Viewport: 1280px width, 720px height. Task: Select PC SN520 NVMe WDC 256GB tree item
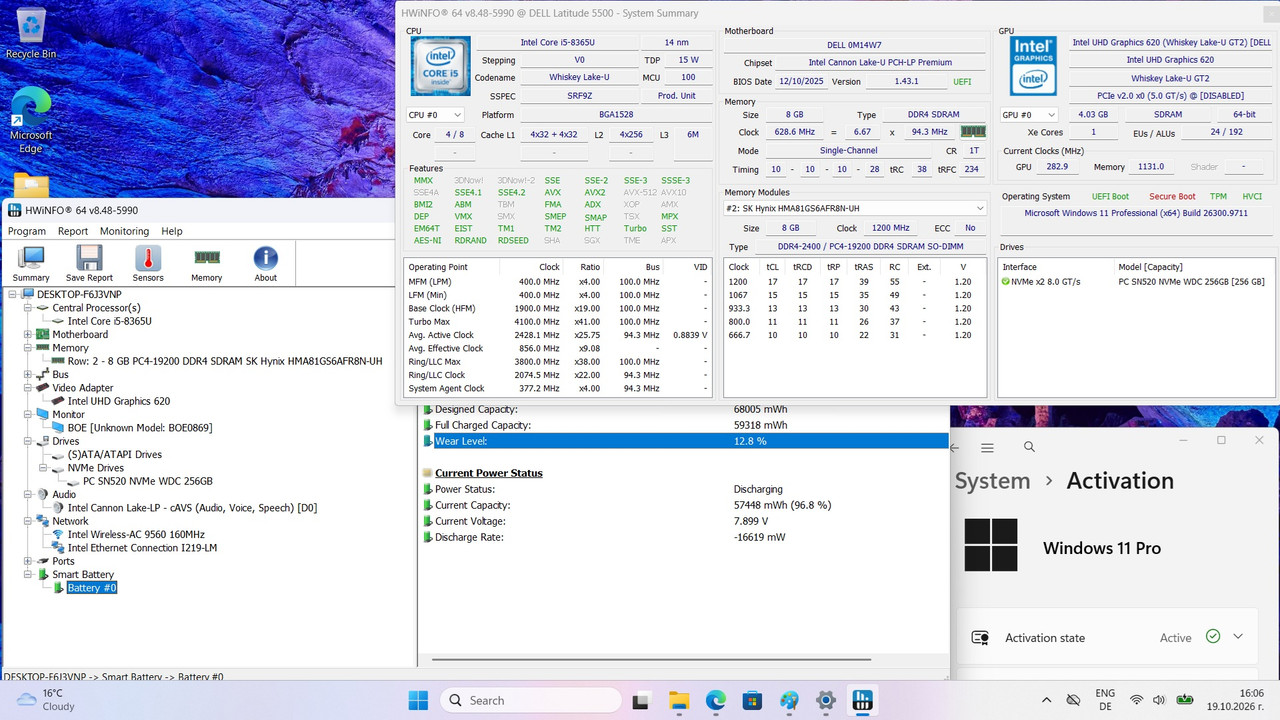pyautogui.click(x=148, y=482)
